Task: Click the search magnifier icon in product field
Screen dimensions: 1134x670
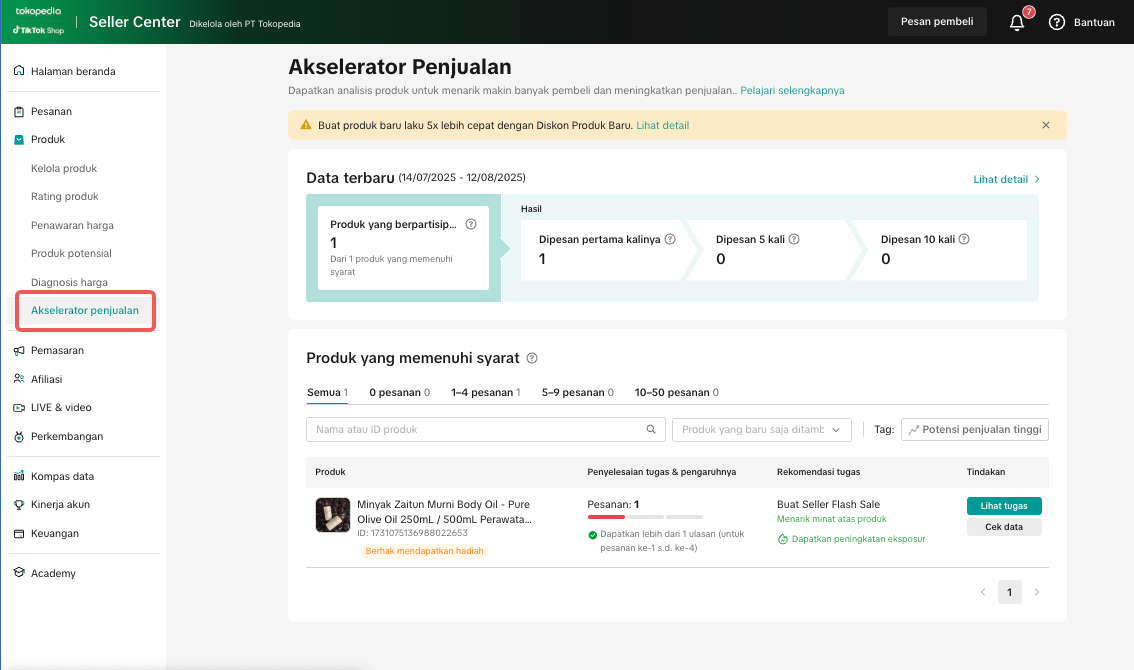Action: 651,429
